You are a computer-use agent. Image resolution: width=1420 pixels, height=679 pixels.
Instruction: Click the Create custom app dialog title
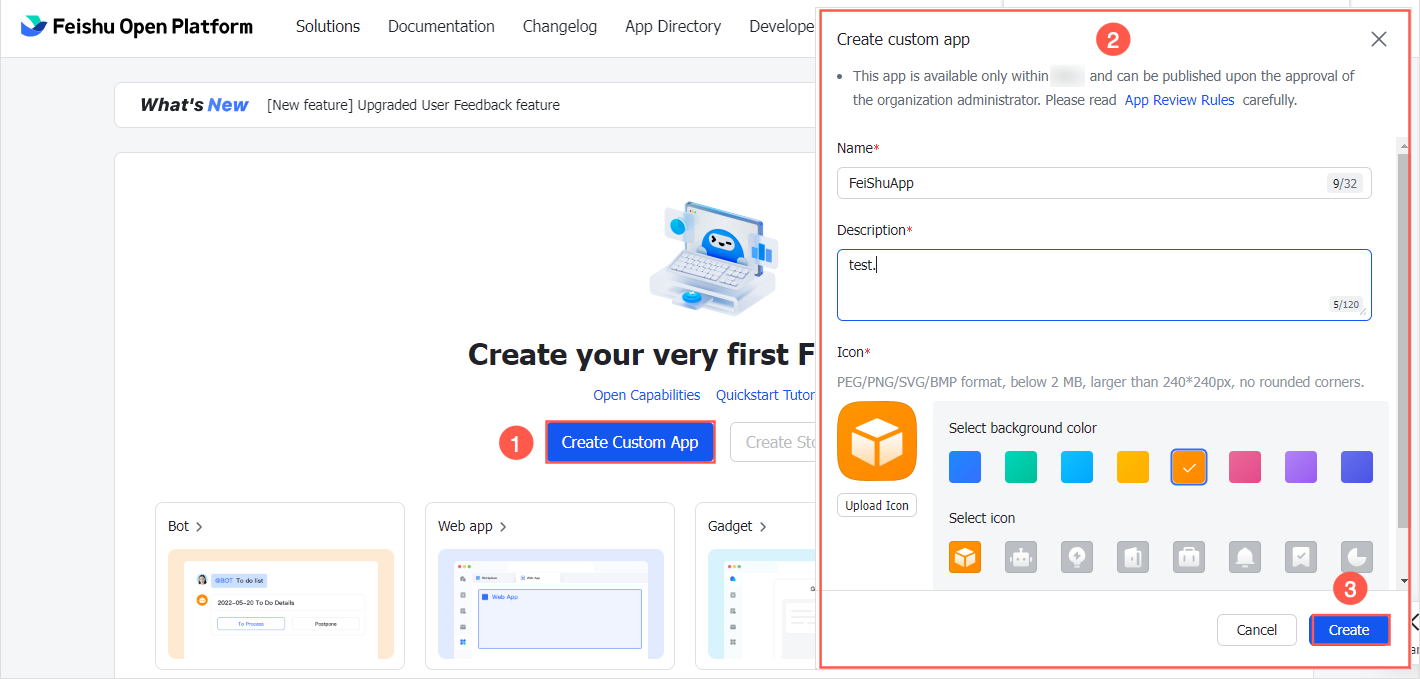(903, 39)
